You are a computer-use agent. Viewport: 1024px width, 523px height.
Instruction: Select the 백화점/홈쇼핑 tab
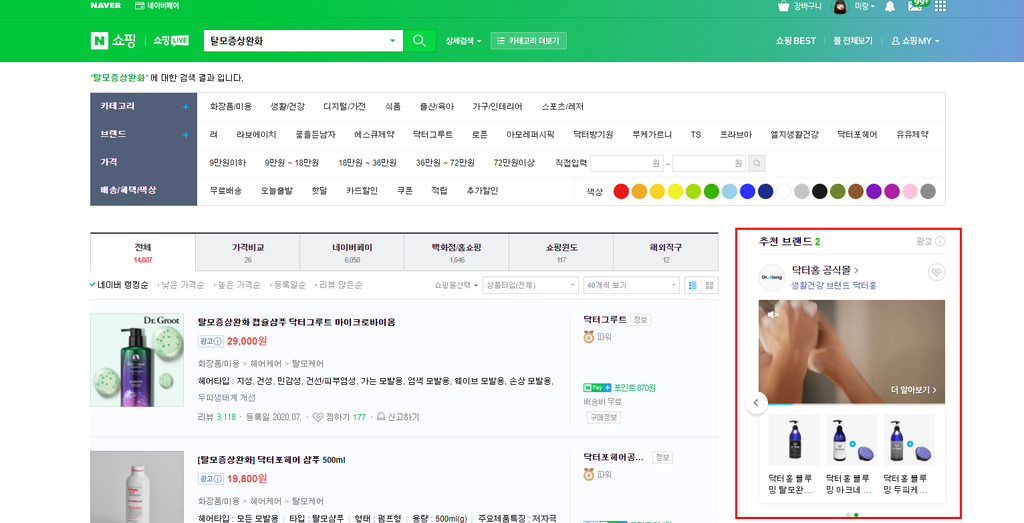[457, 253]
